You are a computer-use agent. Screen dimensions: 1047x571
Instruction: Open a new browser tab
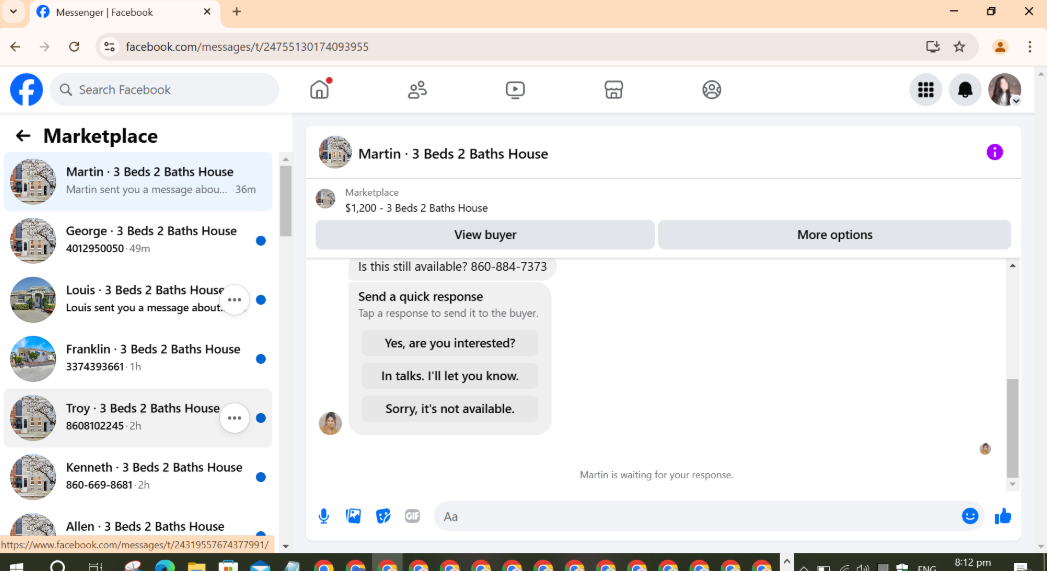pyautogui.click(x=236, y=11)
